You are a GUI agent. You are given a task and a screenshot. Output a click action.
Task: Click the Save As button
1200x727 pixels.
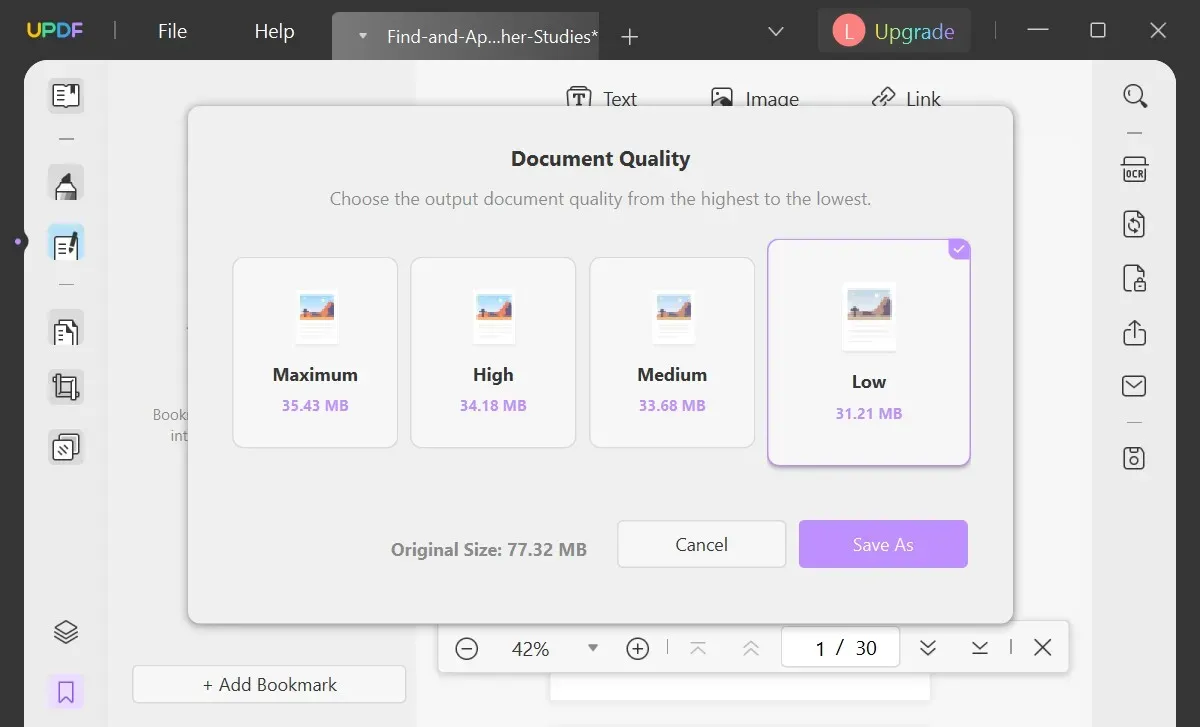click(883, 544)
